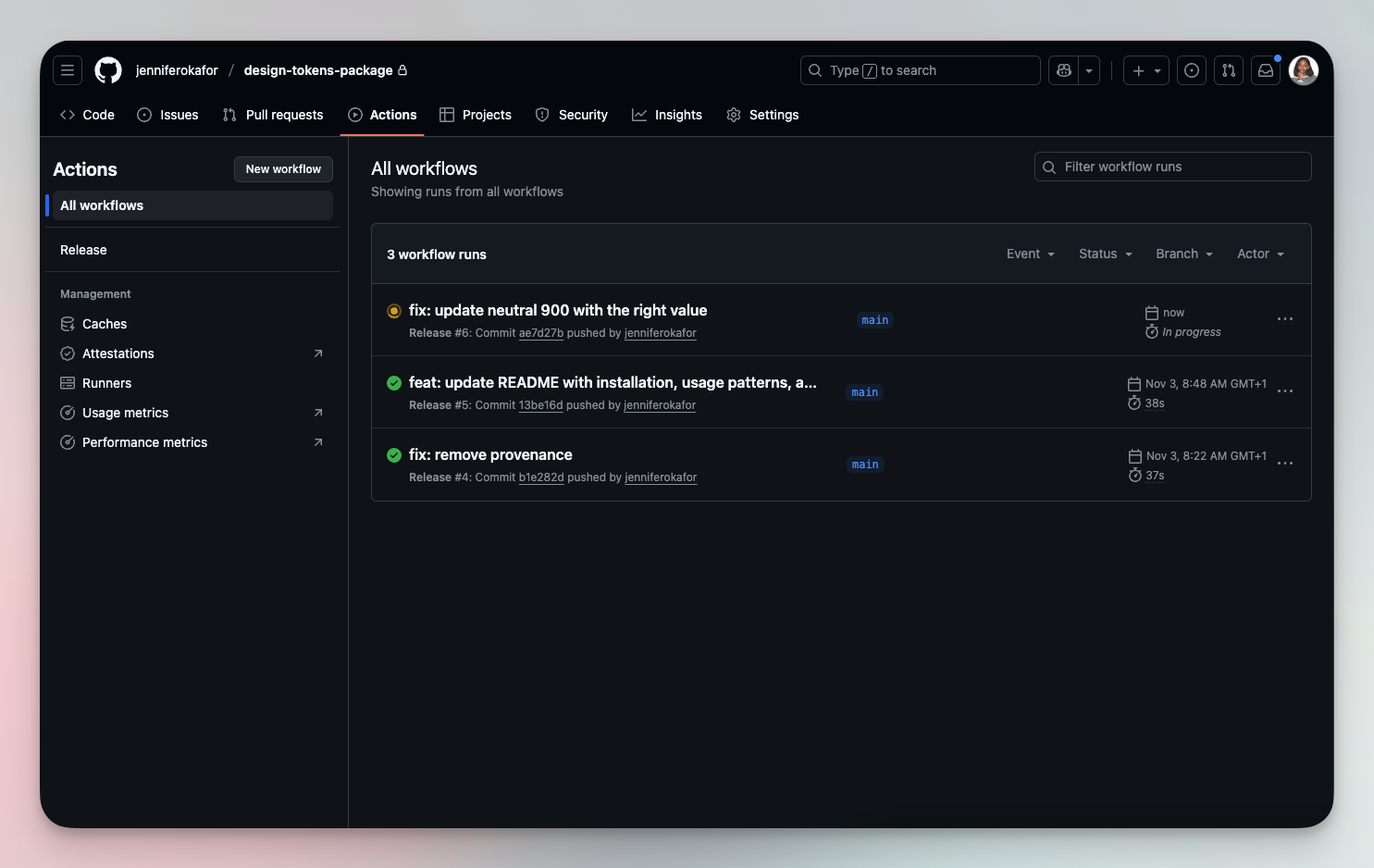This screenshot has width=1374, height=868.
Task: Click jenniferokafor link in the Release #6 row
Action: (661, 333)
